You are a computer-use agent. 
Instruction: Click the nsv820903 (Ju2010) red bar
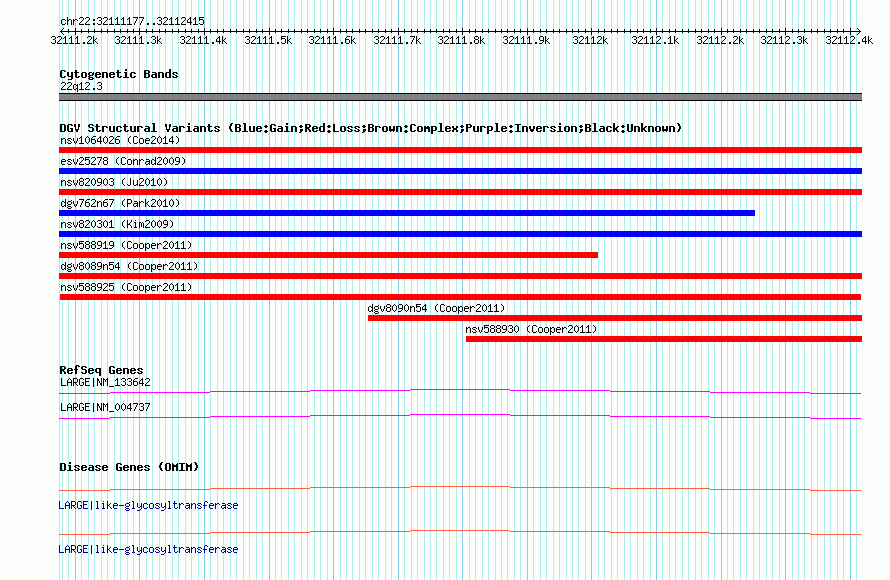tap(460, 192)
